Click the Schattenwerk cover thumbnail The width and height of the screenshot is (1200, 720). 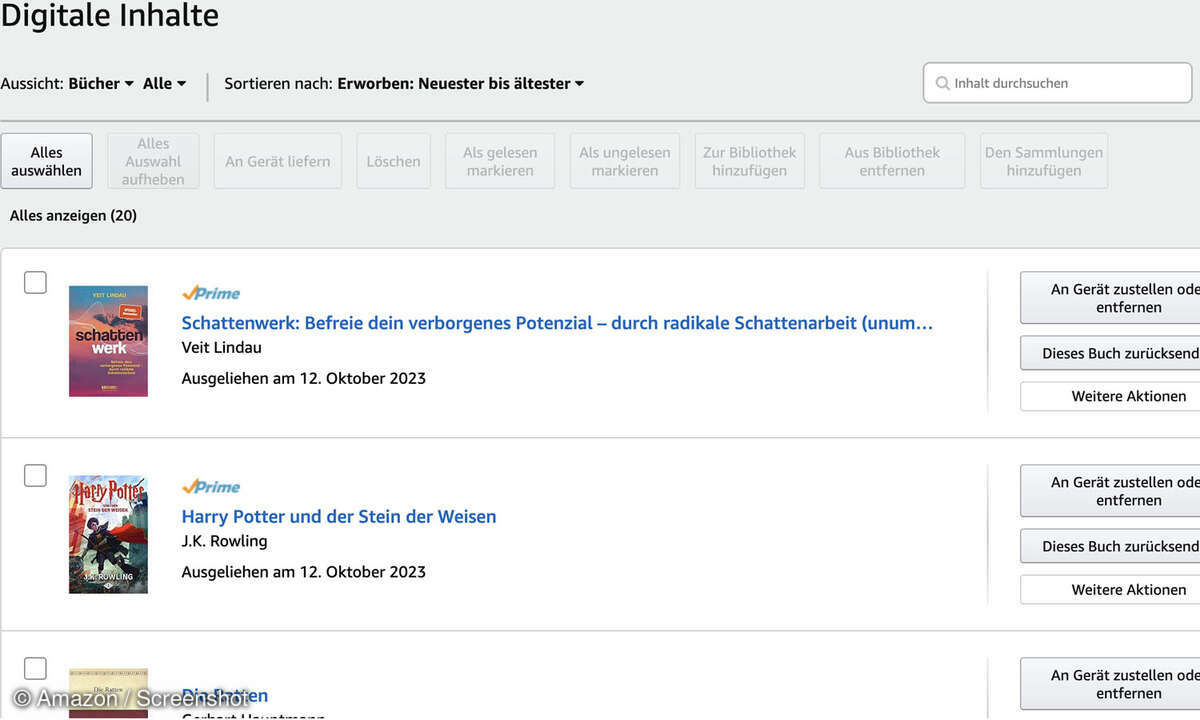108,341
